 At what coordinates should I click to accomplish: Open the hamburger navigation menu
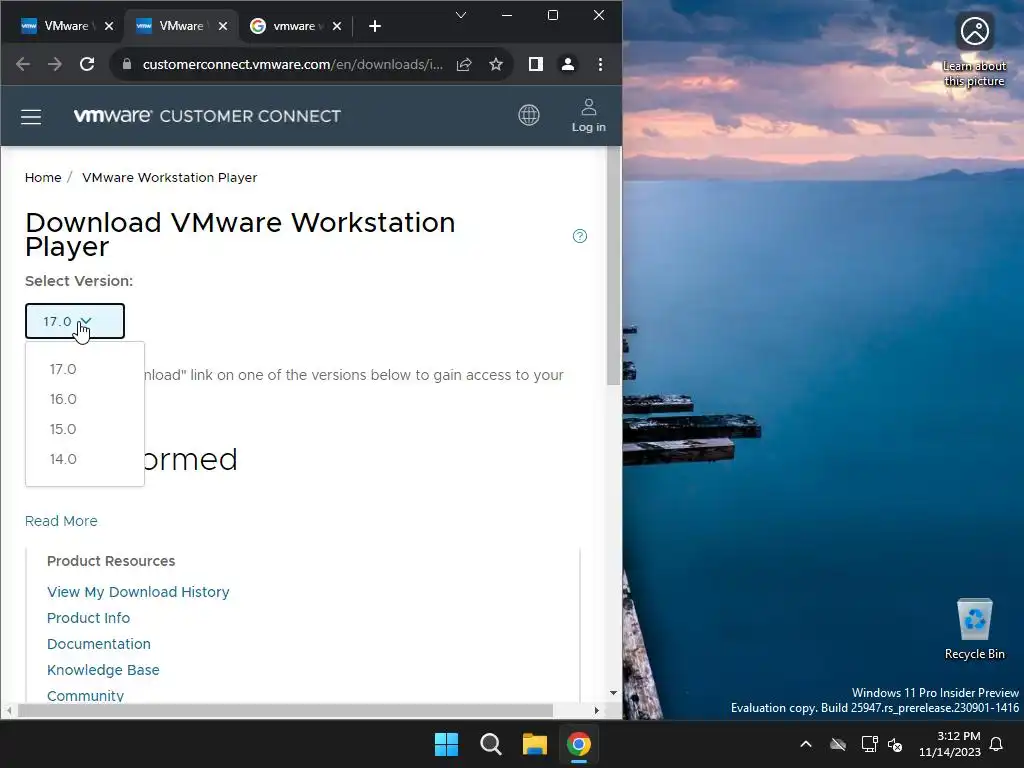[31, 117]
